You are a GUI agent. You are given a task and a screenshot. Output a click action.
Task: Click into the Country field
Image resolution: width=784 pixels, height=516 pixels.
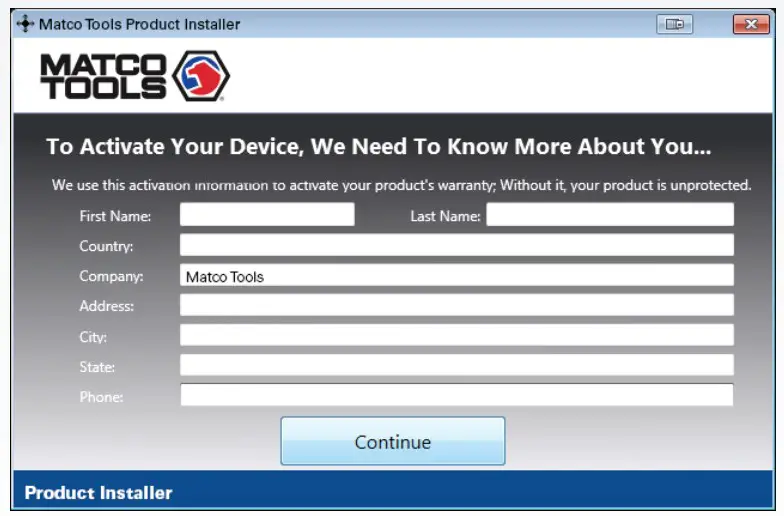(x=456, y=245)
